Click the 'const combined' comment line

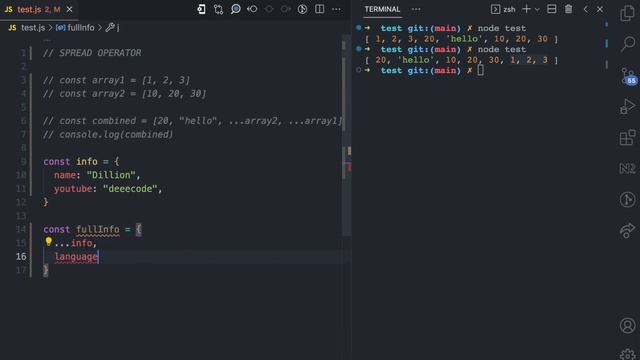[192, 121]
